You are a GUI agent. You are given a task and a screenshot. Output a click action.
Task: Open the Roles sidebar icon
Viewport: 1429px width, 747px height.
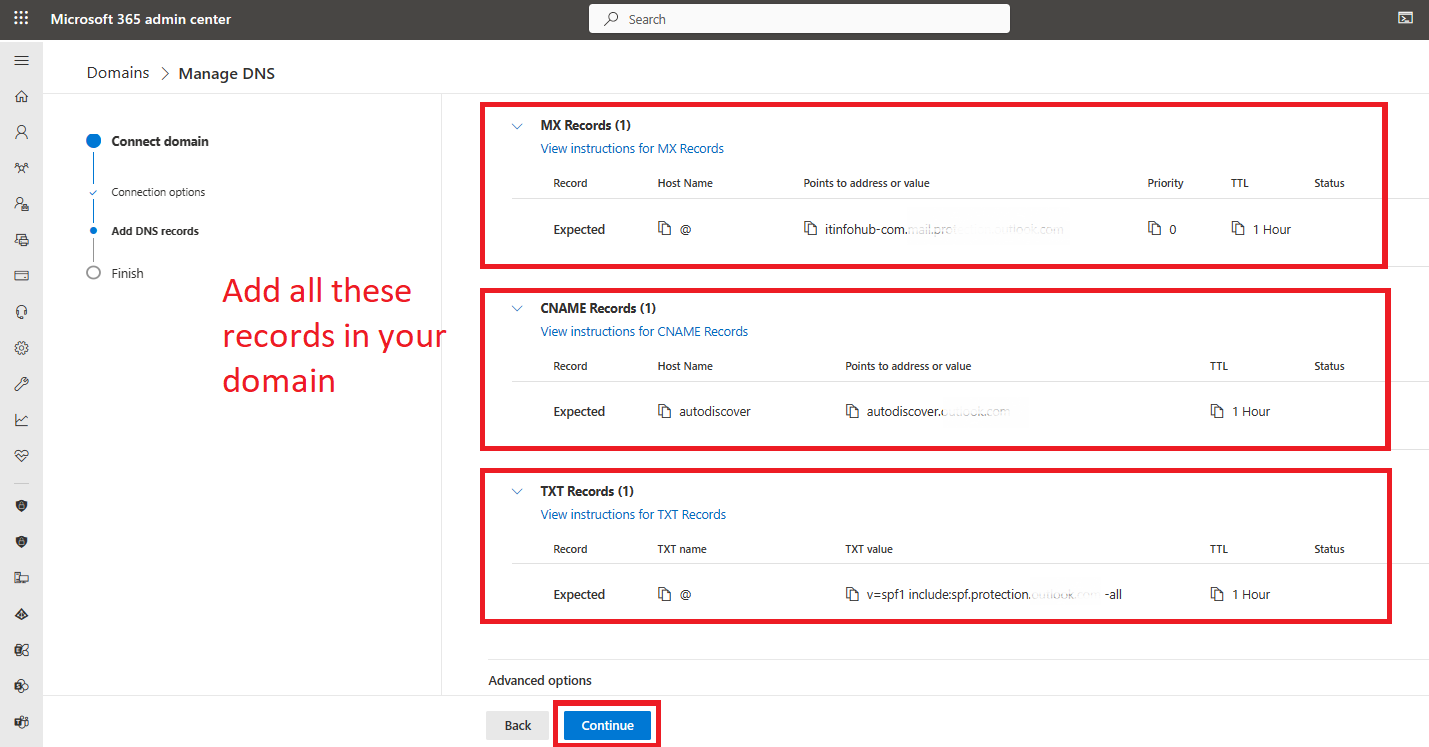[x=21, y=204]
